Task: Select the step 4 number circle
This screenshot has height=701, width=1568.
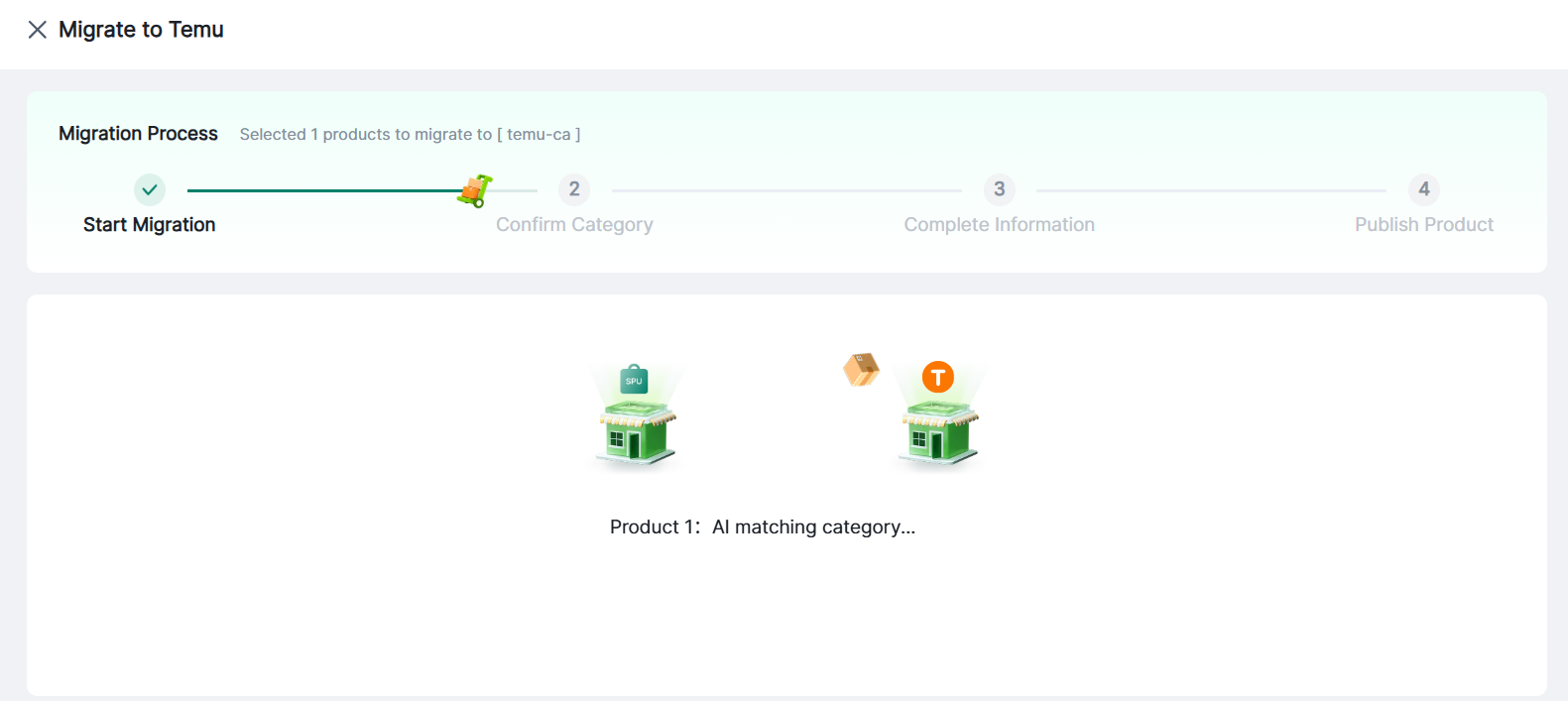Action: [x=1423, y=189]
